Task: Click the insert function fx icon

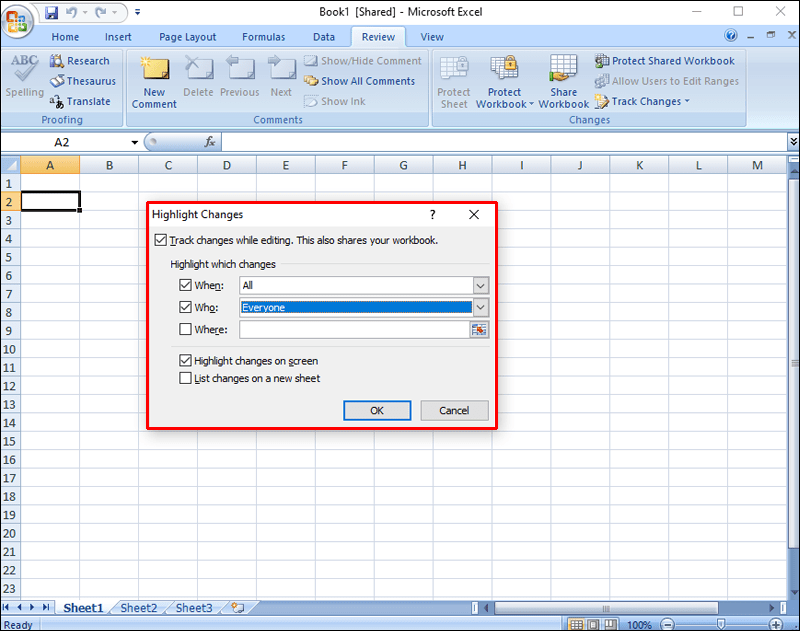Action: (210, 142)
